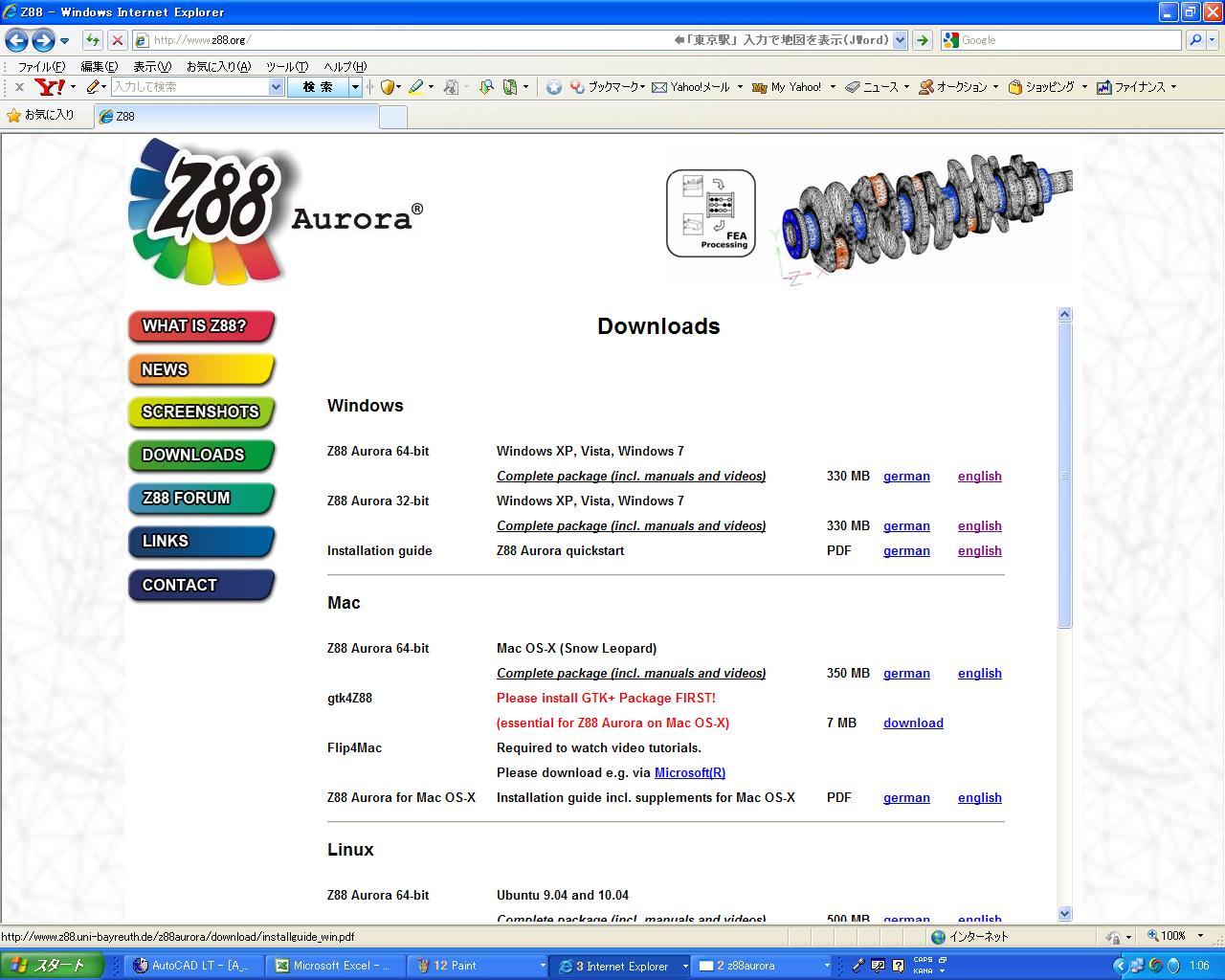The height and width of the screenshot is (980, 1225).
Task: Close the Yahoo toolbar with its X
Action: [19, 87]
